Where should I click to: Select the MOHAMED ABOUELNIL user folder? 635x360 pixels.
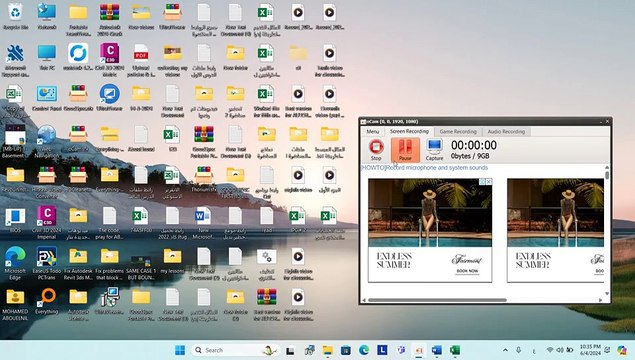[15, 305]
